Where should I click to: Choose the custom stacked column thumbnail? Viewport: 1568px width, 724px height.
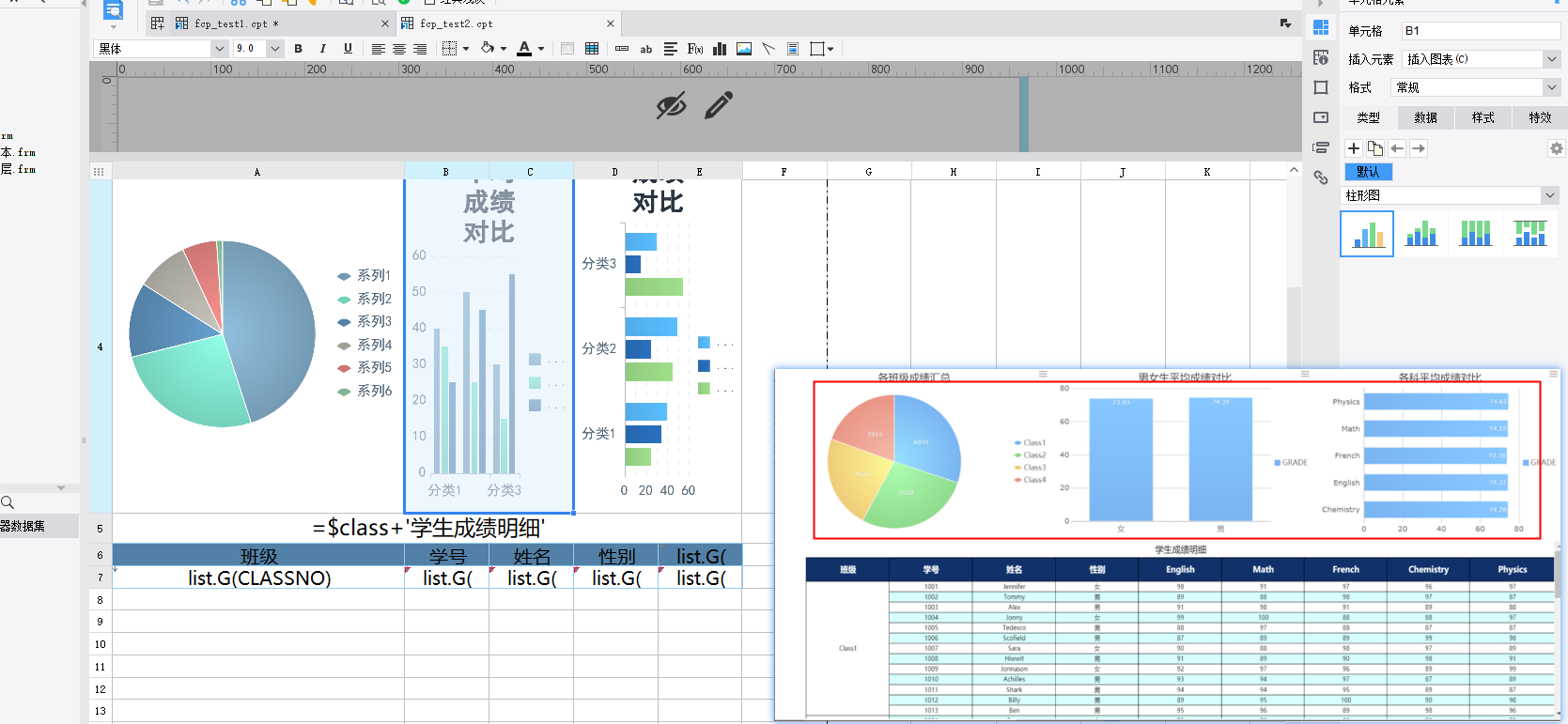[x=1530, y=233]
